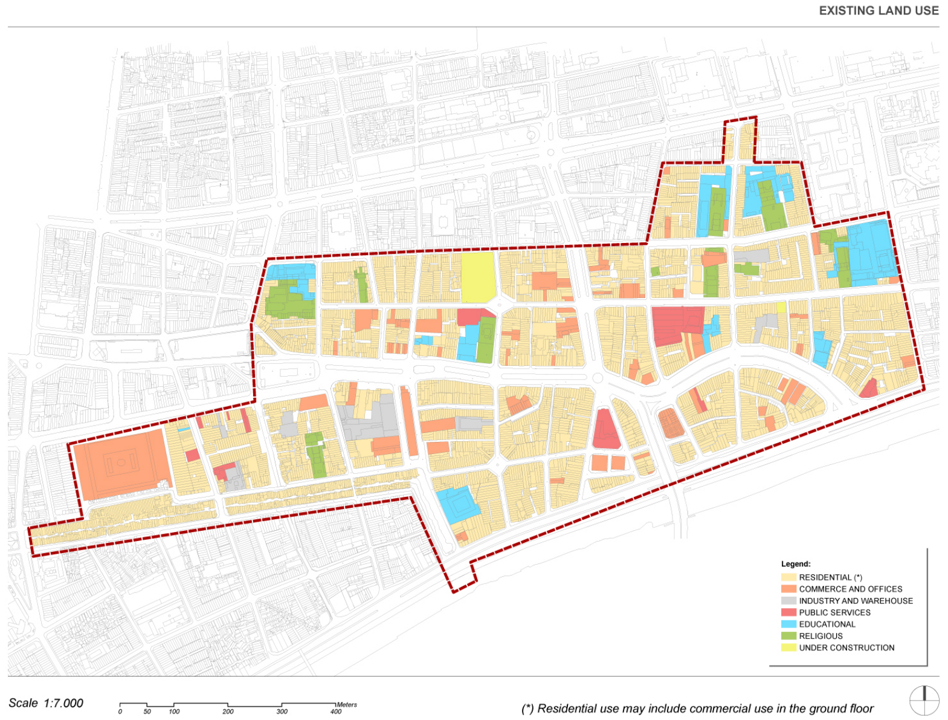Click the Public Services red legend swatch
948x720 pixels.
point(787,612)
